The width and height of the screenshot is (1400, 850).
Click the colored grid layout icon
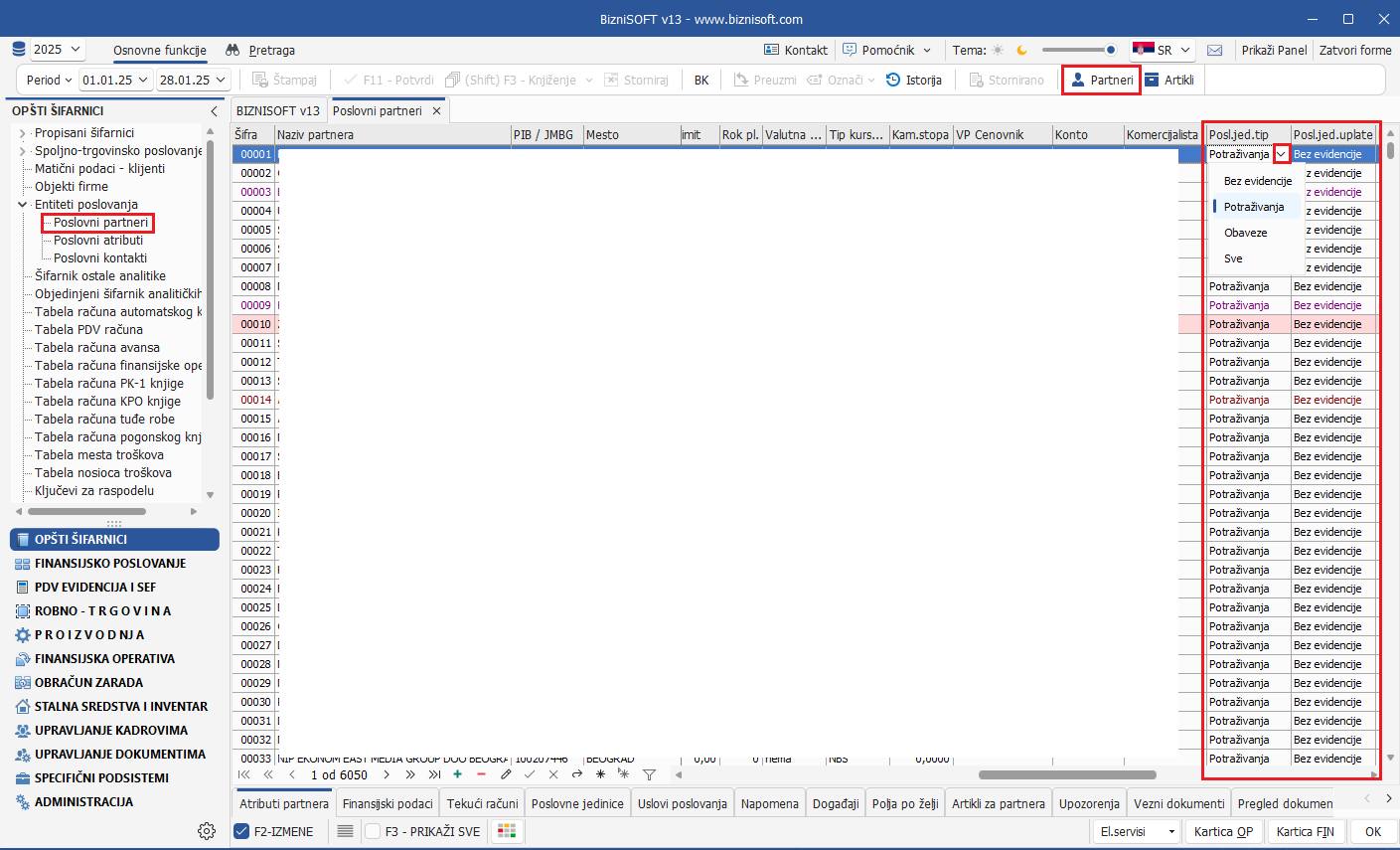coord(507,831)
